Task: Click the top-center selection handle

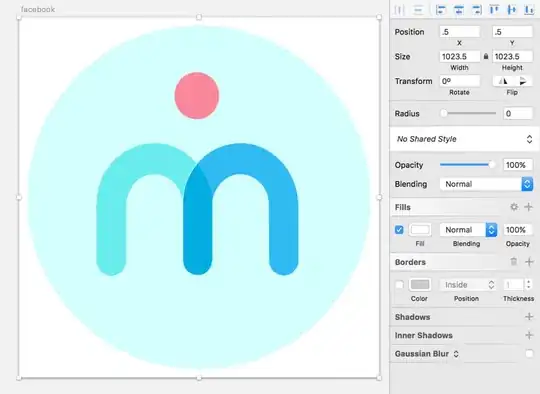Action: coord(199,17)
